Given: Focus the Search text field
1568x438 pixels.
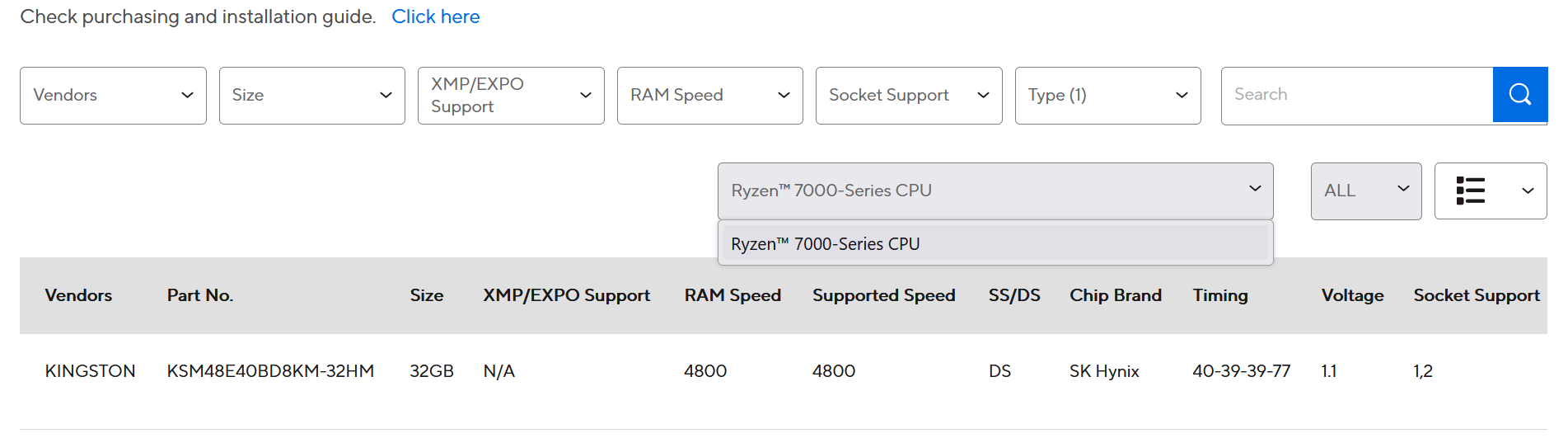Looking at the screenshot, I should (x=1356, y=95).
